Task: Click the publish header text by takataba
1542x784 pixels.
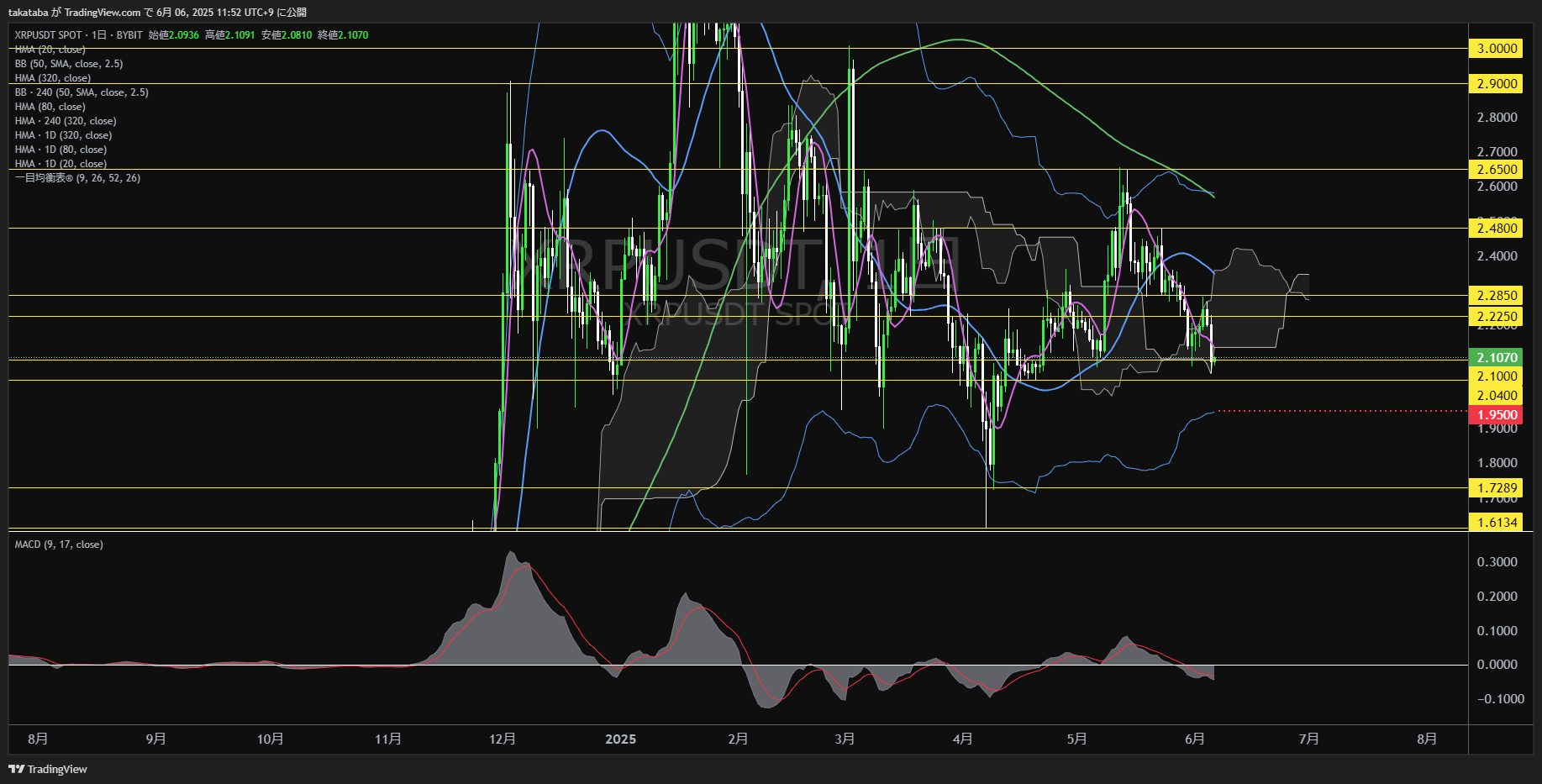Action: (157, 12)
